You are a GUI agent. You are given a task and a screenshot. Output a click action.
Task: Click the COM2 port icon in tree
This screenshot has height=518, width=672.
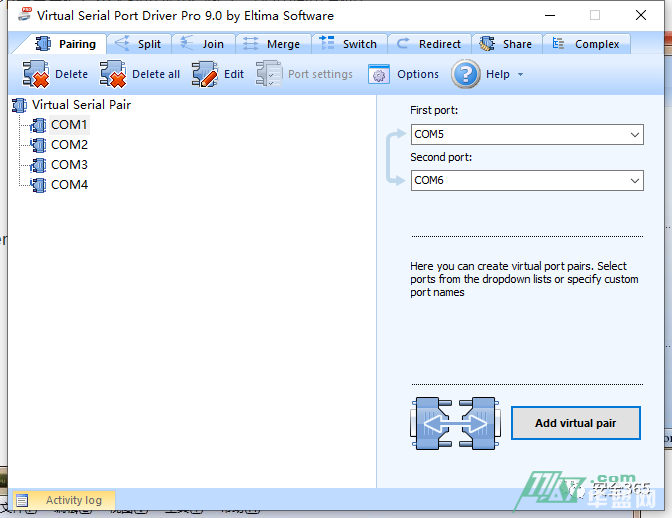click(39, 145)
